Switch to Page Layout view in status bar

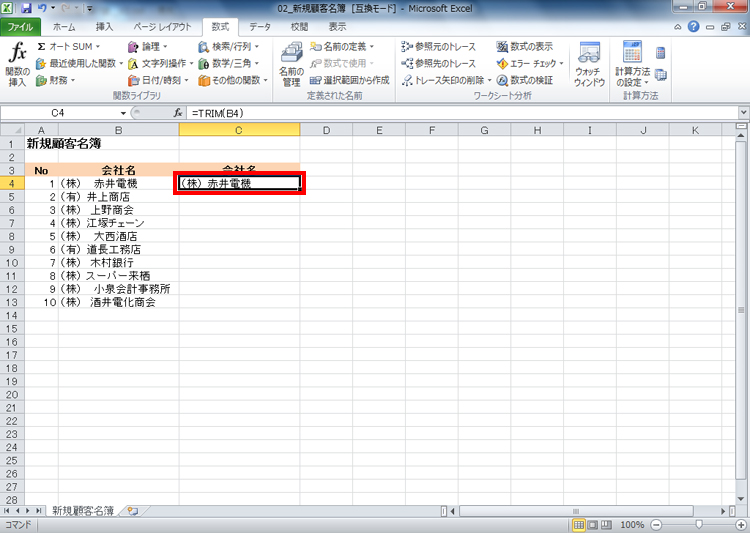tap(593, 525)
